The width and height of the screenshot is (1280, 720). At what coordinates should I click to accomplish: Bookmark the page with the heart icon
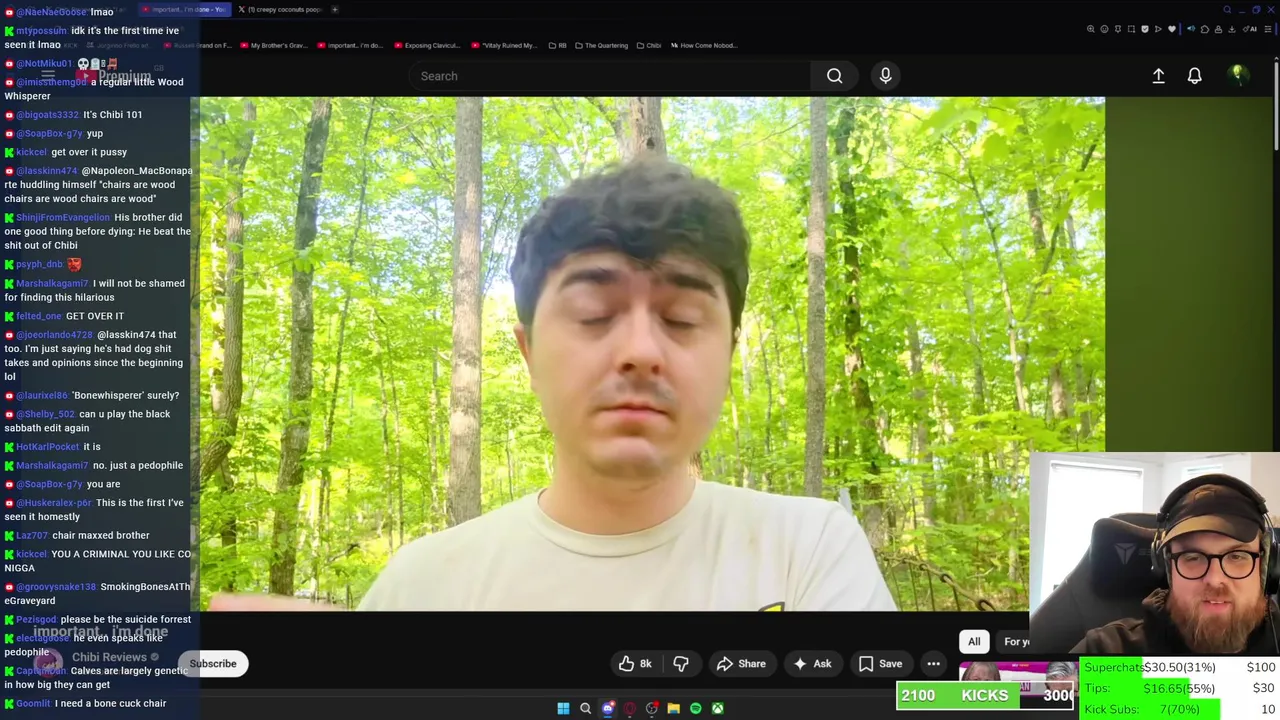1172,29
